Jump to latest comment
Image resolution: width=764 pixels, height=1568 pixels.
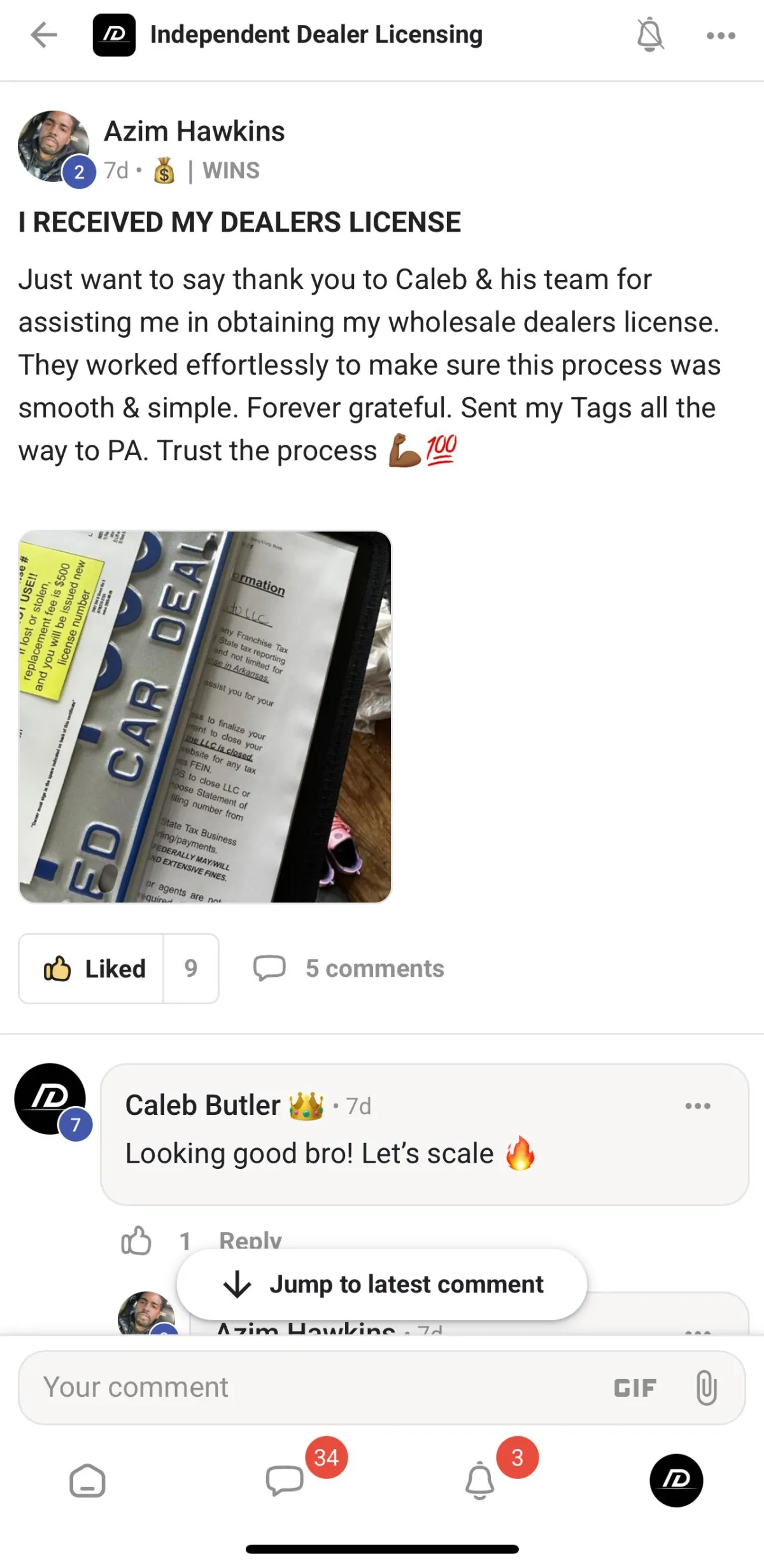(382, 1284)
